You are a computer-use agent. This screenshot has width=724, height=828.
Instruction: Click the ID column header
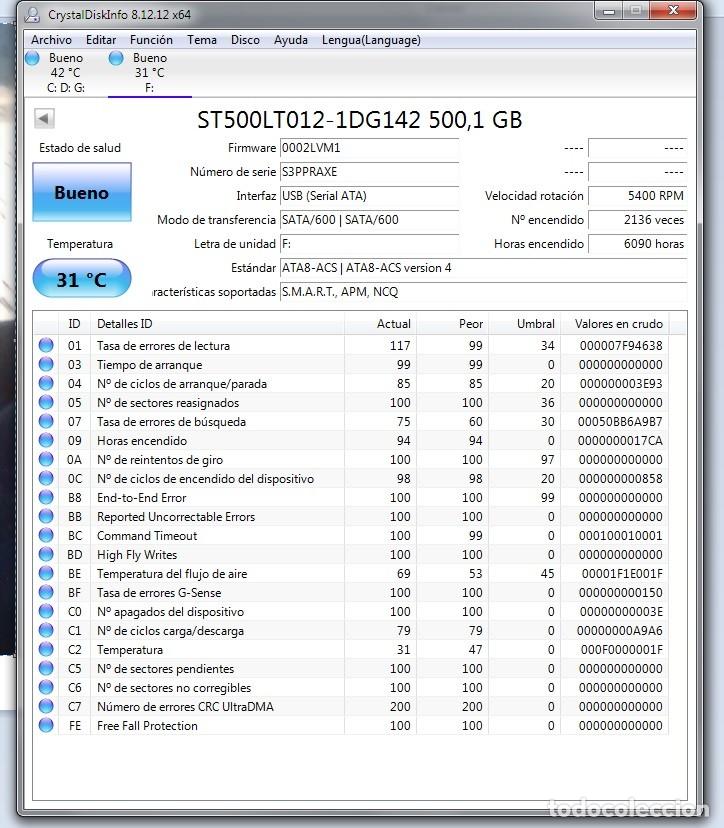pyautogui.click(x=74, y=324)
